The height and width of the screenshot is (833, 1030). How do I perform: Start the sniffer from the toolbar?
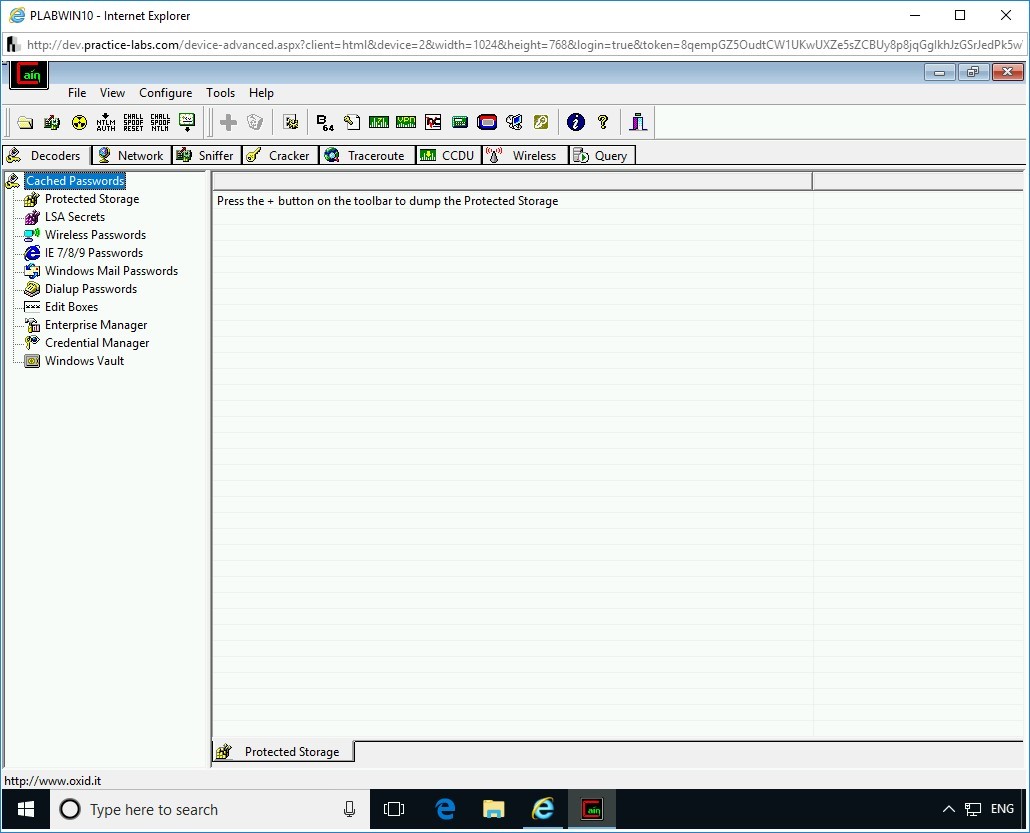52,122
